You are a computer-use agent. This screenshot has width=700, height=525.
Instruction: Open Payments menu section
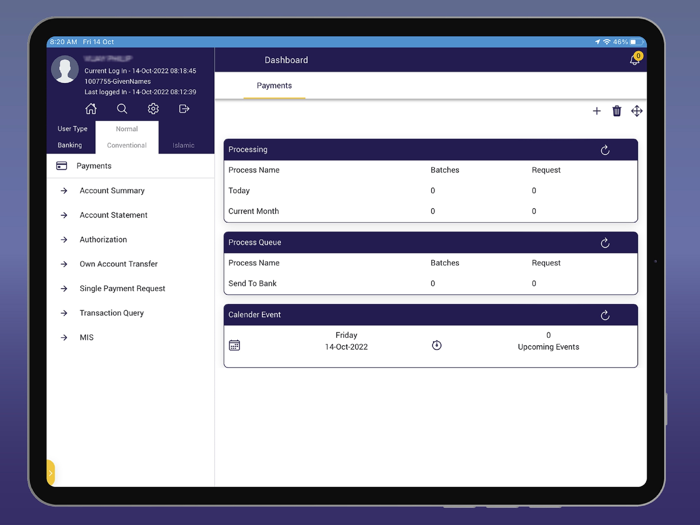click(130, 166)
